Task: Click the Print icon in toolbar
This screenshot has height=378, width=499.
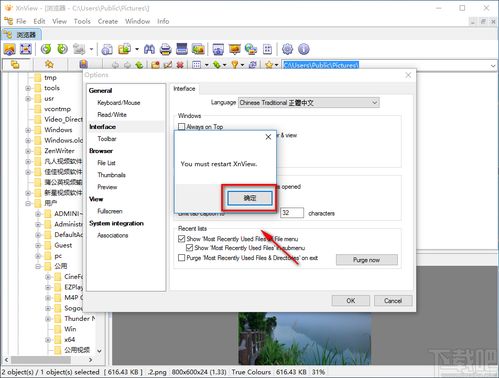Action: tap(165, 49)
